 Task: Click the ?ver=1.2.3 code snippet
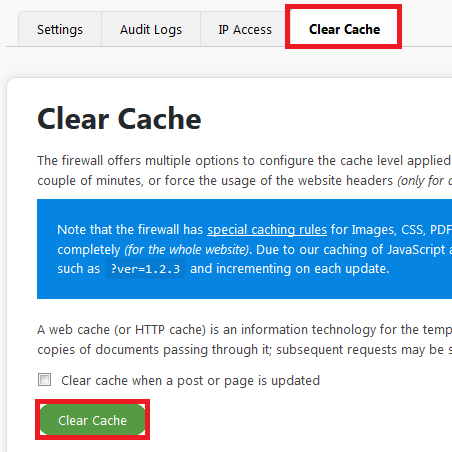click(145, 269)
